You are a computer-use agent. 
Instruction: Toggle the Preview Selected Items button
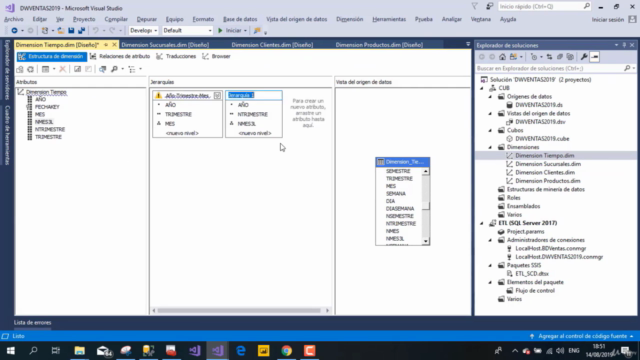595,57
